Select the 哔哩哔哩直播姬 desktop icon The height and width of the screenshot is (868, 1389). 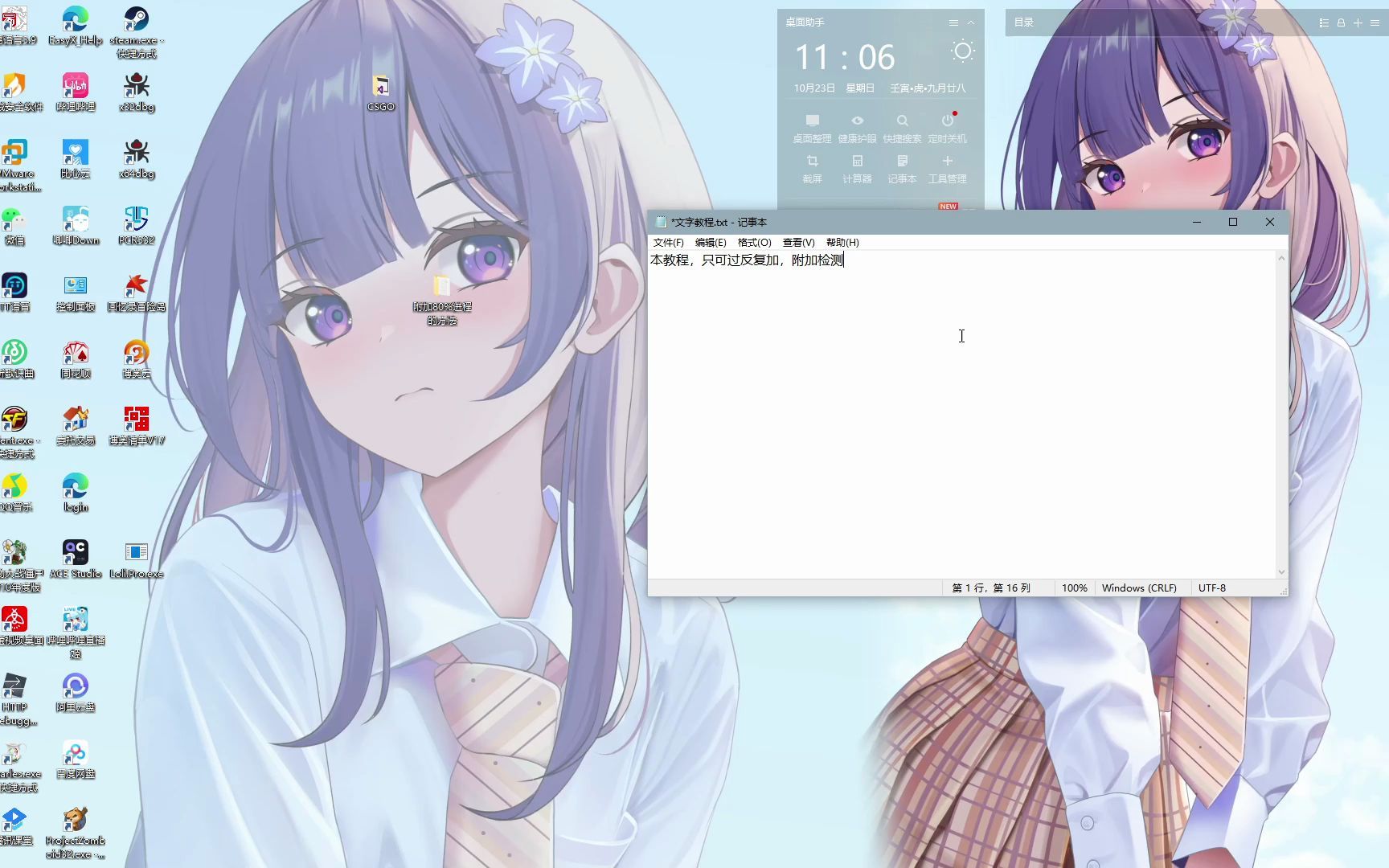point(76,632)
